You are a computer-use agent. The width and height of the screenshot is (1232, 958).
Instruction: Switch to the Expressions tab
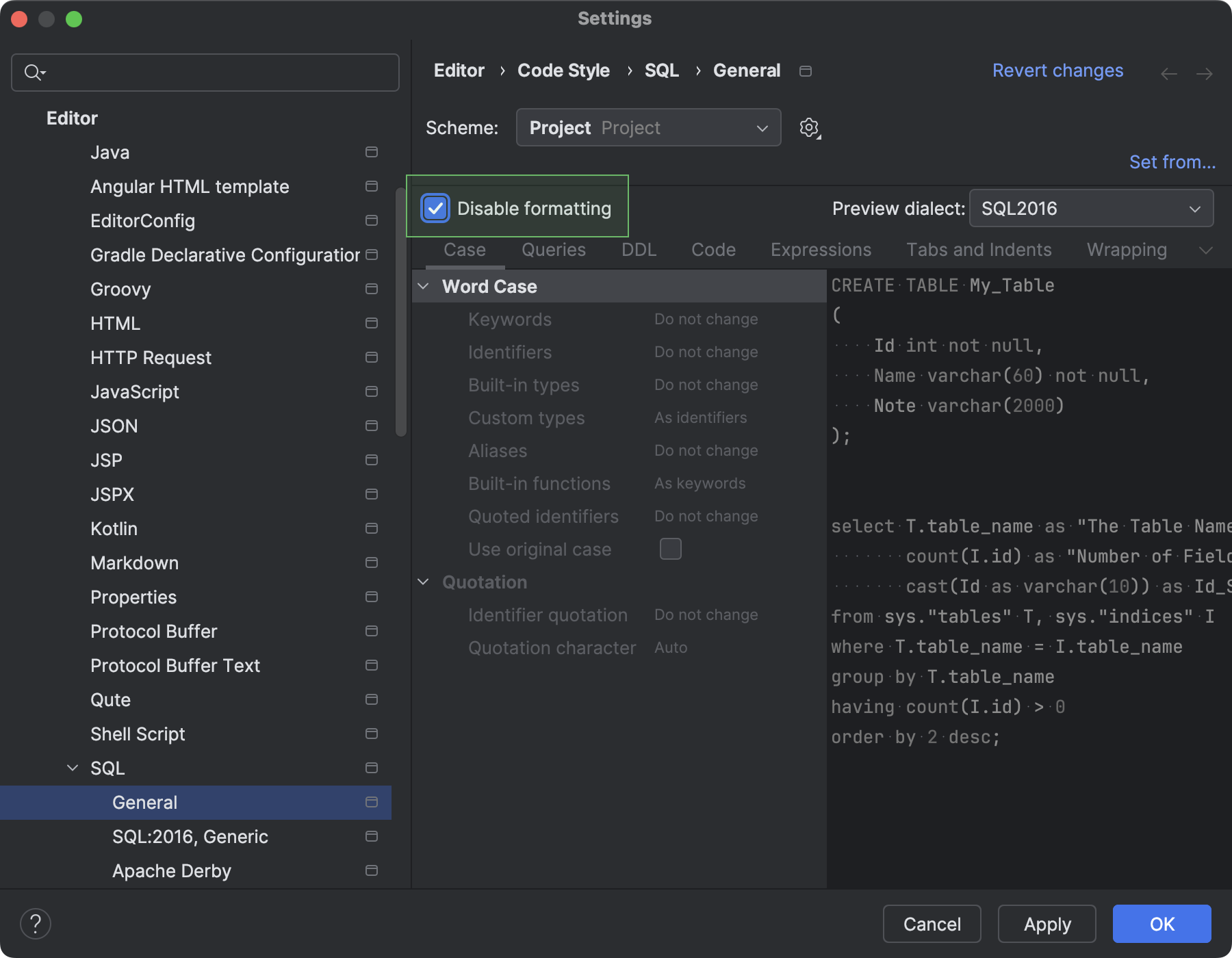[821, 249]
